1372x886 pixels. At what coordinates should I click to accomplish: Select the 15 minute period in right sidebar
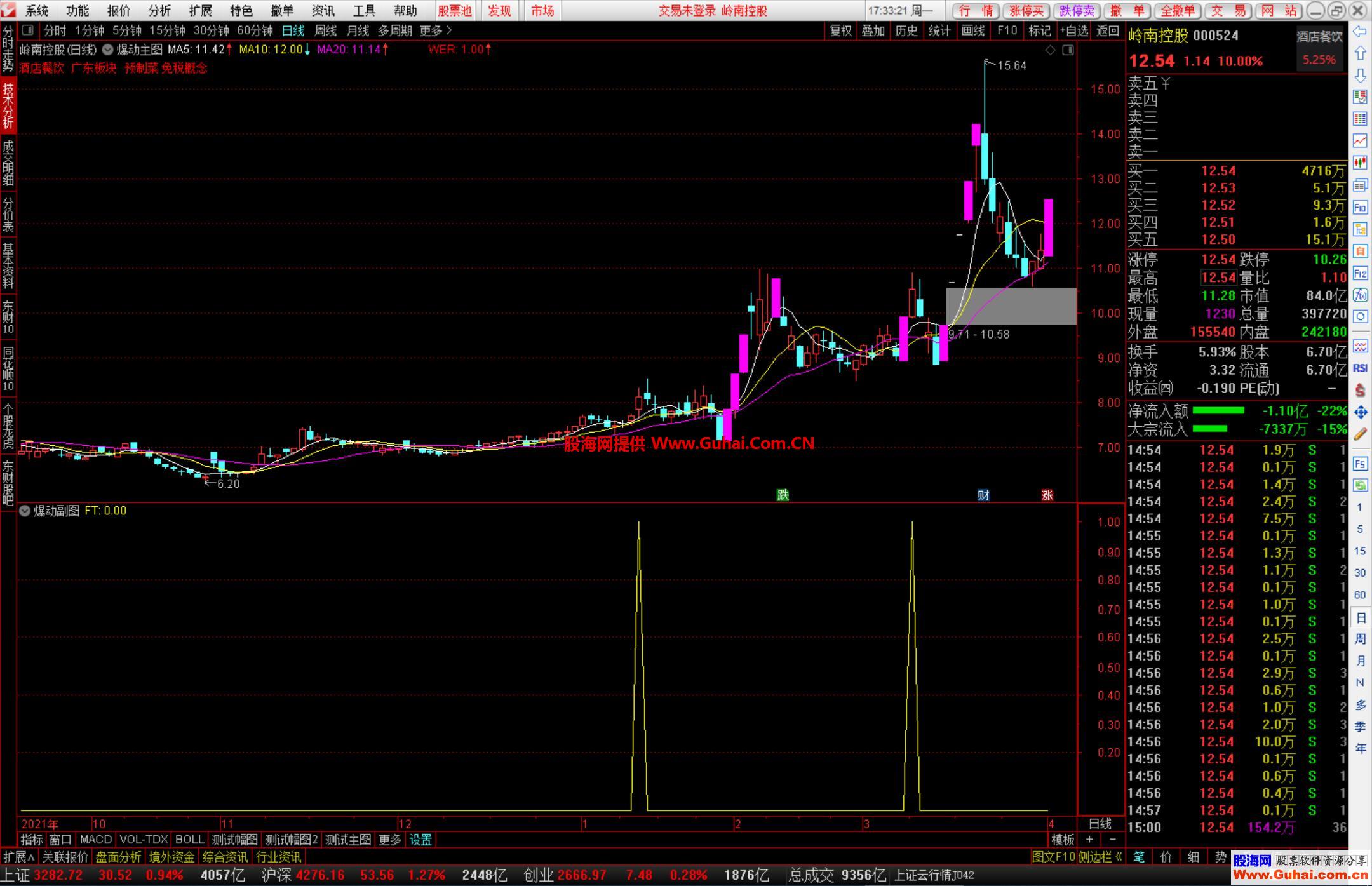click(1360, 551)
